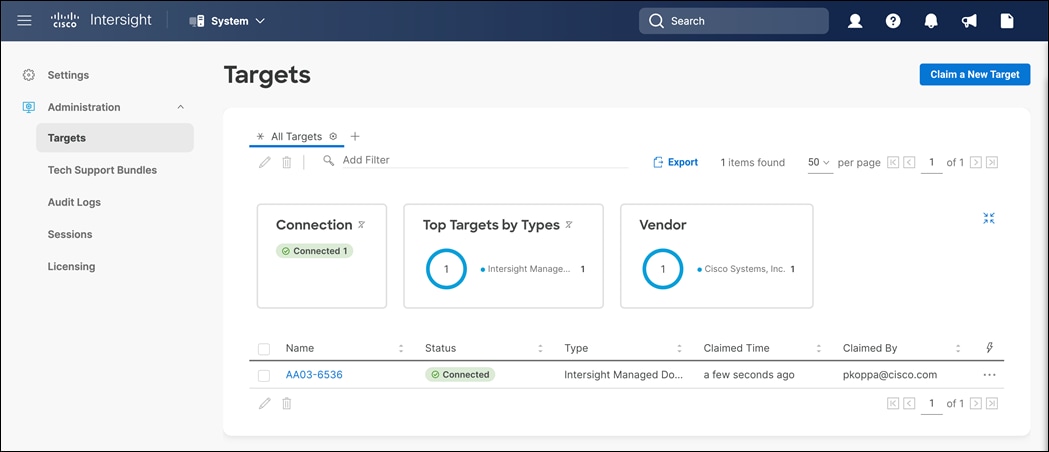Select Targets in the sidebar
The image size is (1049, 452).
[115, 138]
